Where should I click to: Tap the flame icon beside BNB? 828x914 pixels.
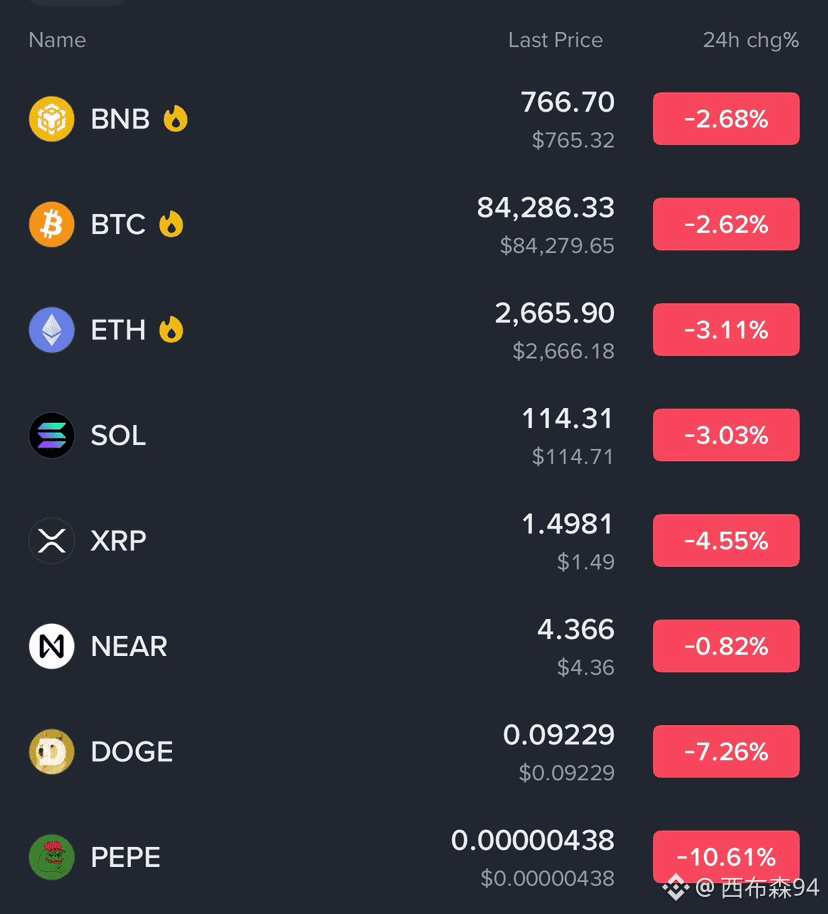tap(176, 119)
